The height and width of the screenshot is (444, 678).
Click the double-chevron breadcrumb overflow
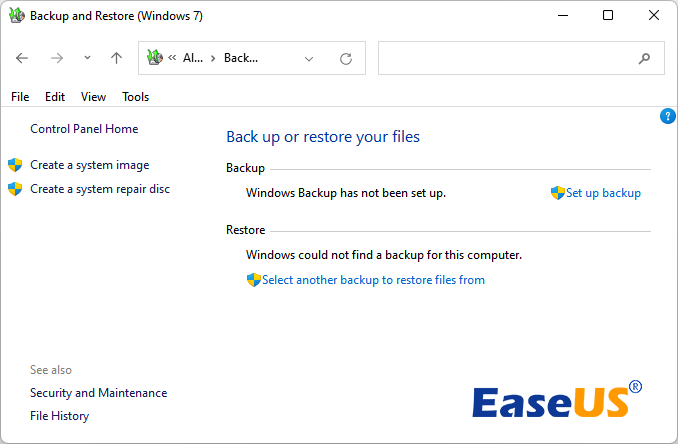pyautogui.click(x=172, y=57)
